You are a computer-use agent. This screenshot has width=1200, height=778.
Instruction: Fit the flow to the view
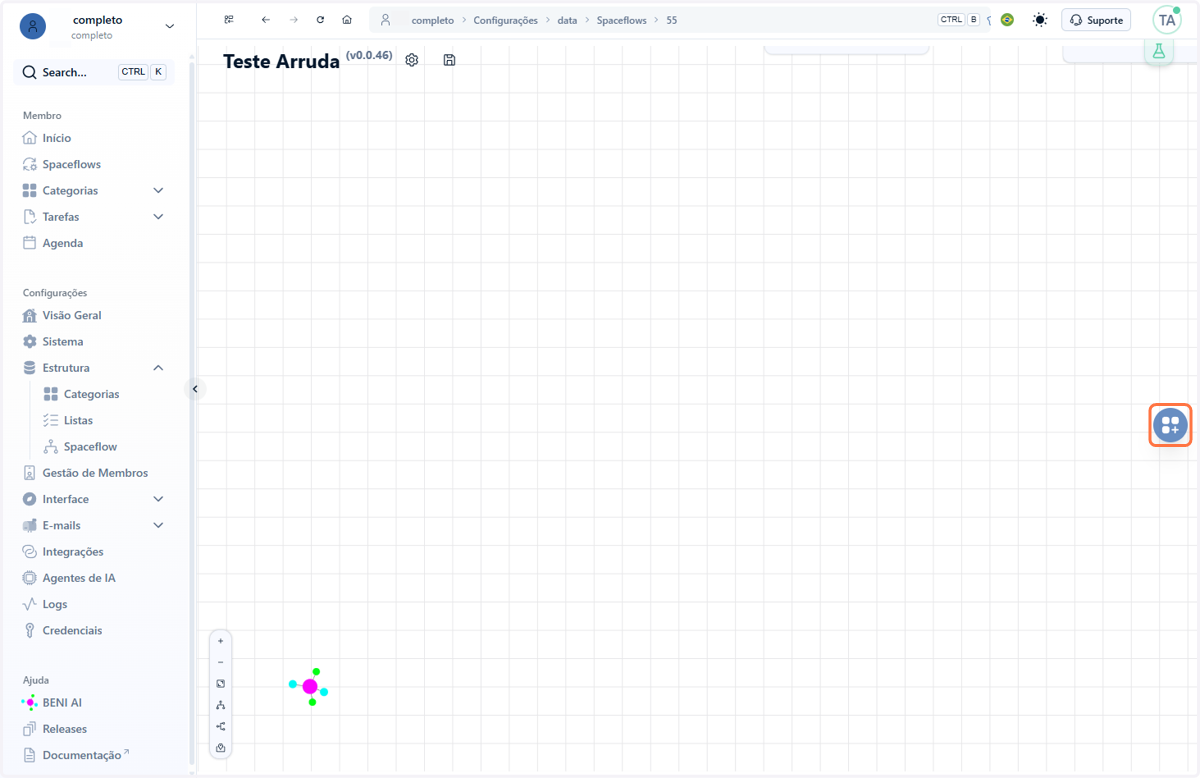221,684
